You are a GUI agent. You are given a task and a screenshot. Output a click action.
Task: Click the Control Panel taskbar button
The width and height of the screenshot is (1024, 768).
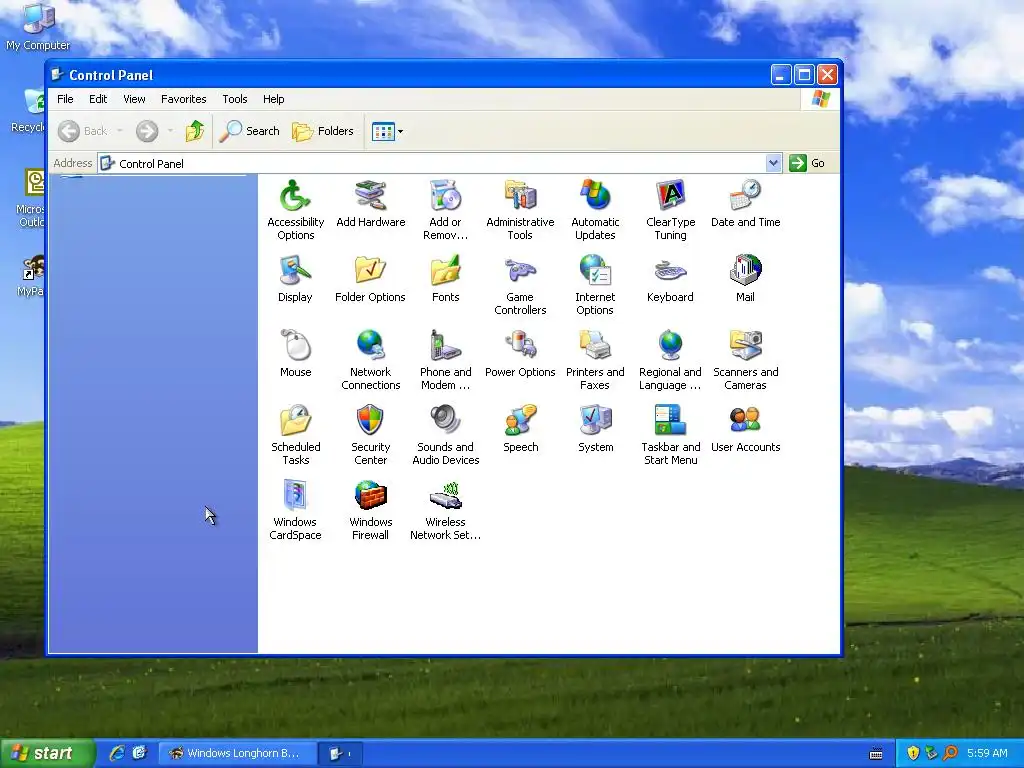point(340,754)
